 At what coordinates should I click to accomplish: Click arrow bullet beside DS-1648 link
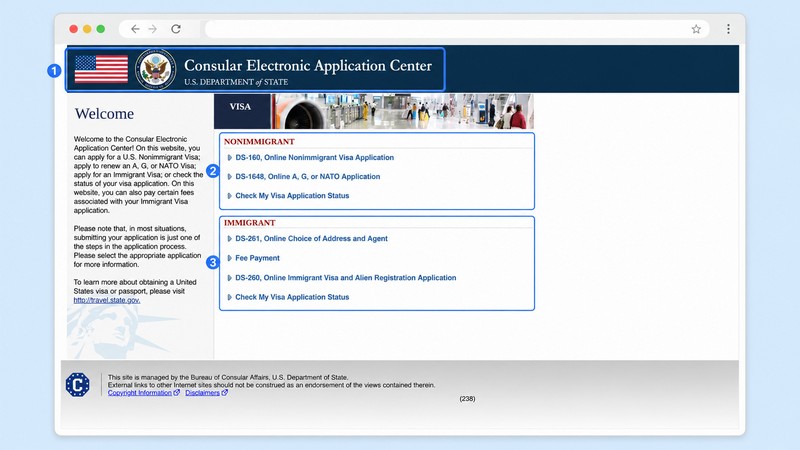[x=230, y=177]
